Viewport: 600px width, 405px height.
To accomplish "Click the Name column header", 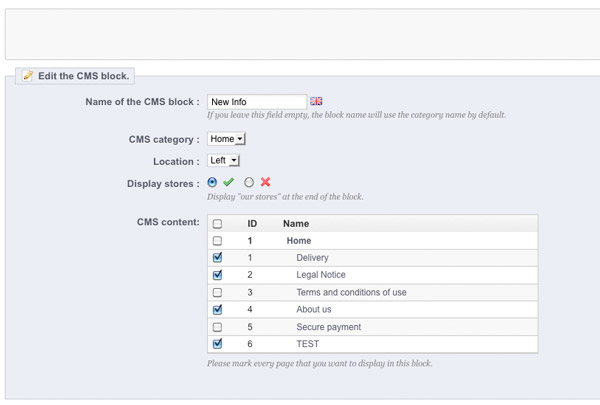I will point(296,224).
